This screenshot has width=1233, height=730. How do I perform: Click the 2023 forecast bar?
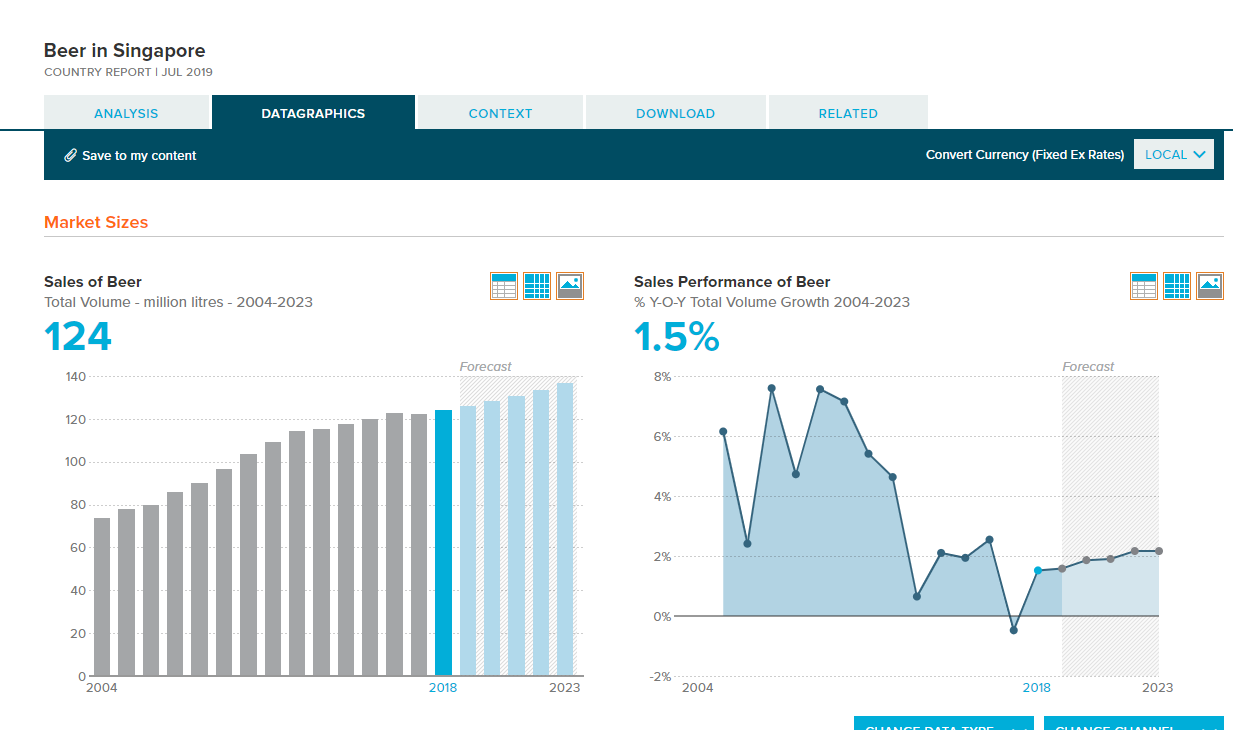[x=565, y=529]
